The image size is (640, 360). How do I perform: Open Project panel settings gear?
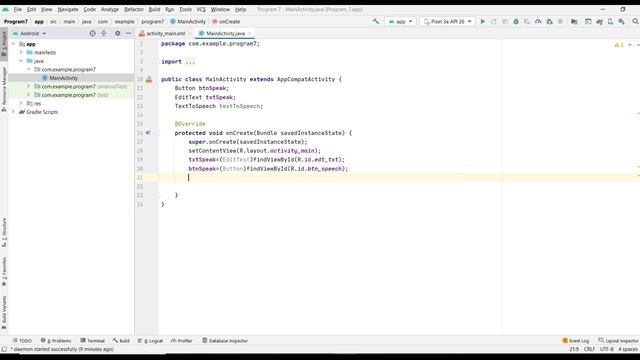coord(118,33)
